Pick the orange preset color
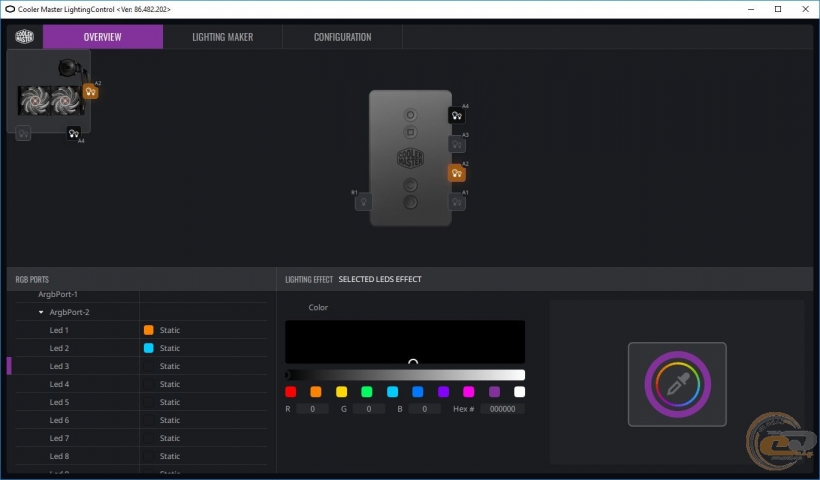The height and width of the screenshot is (480, 820). coord(316,392)
